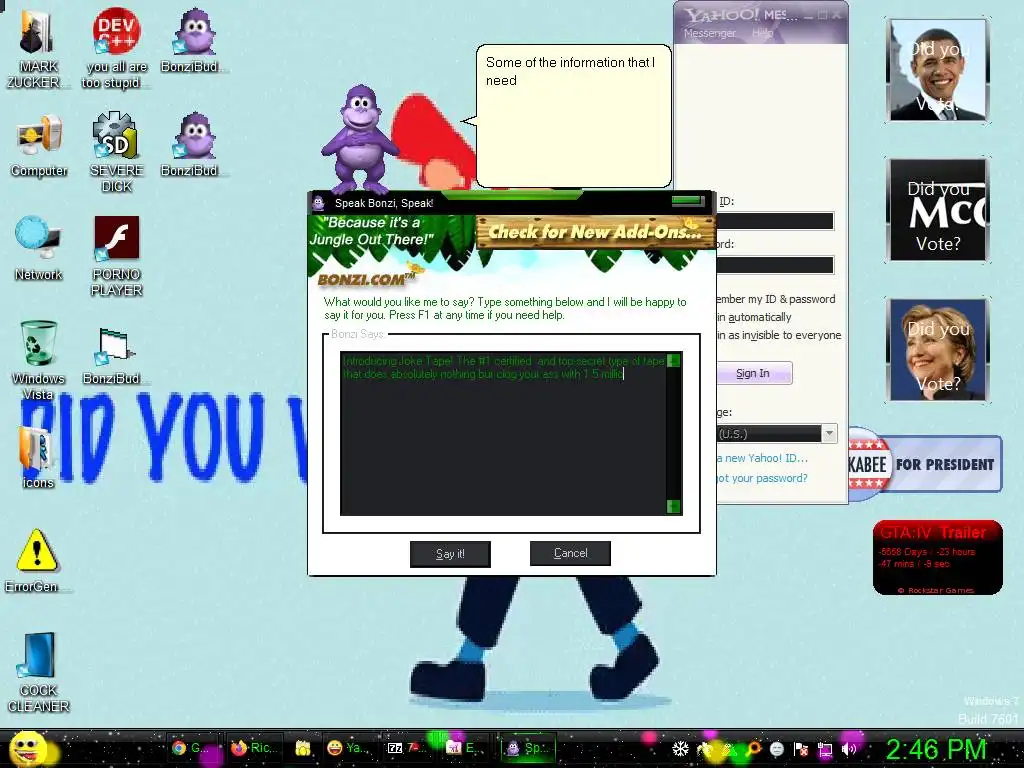The image size is (1024, 768).
Task: Toggle the sign in as invisible to everyone option
Action: click(779, 335)
